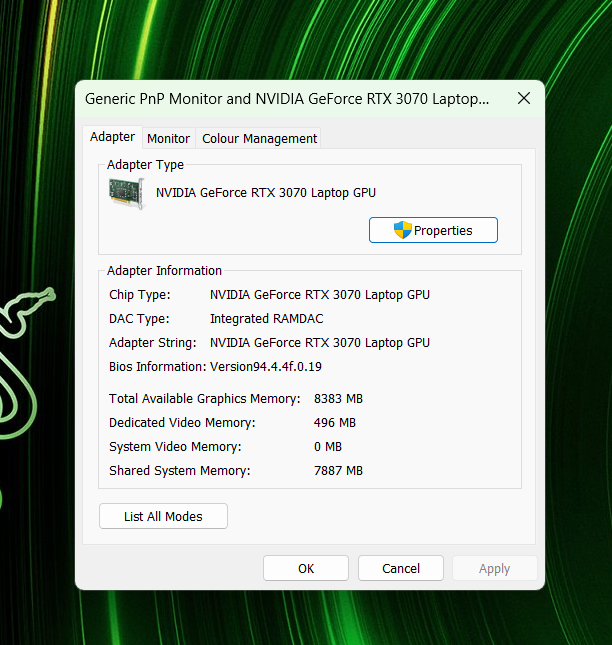Click the shield icon on Properties button
Screen dimensions: 612x645
[402, 230]
